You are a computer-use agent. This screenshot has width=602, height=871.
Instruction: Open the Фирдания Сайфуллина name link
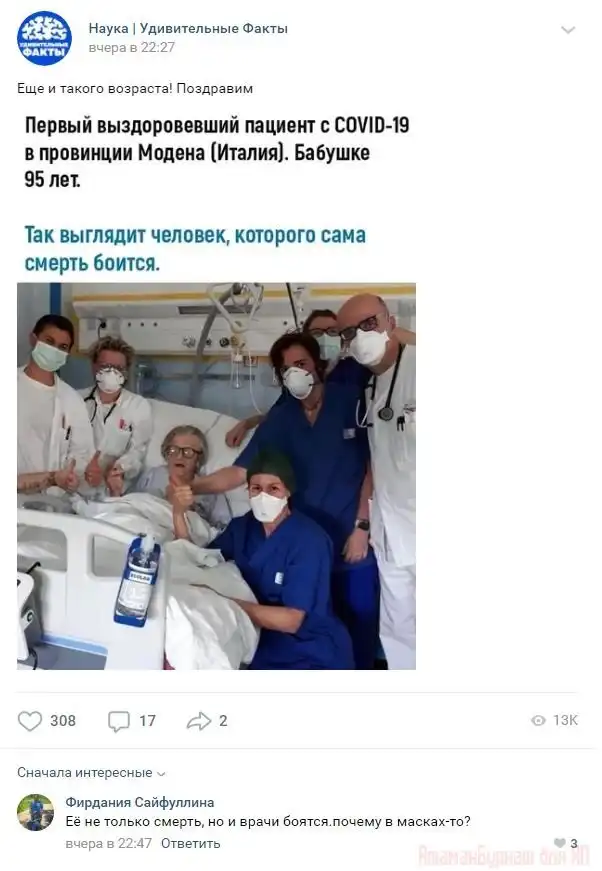coord(140,802)
